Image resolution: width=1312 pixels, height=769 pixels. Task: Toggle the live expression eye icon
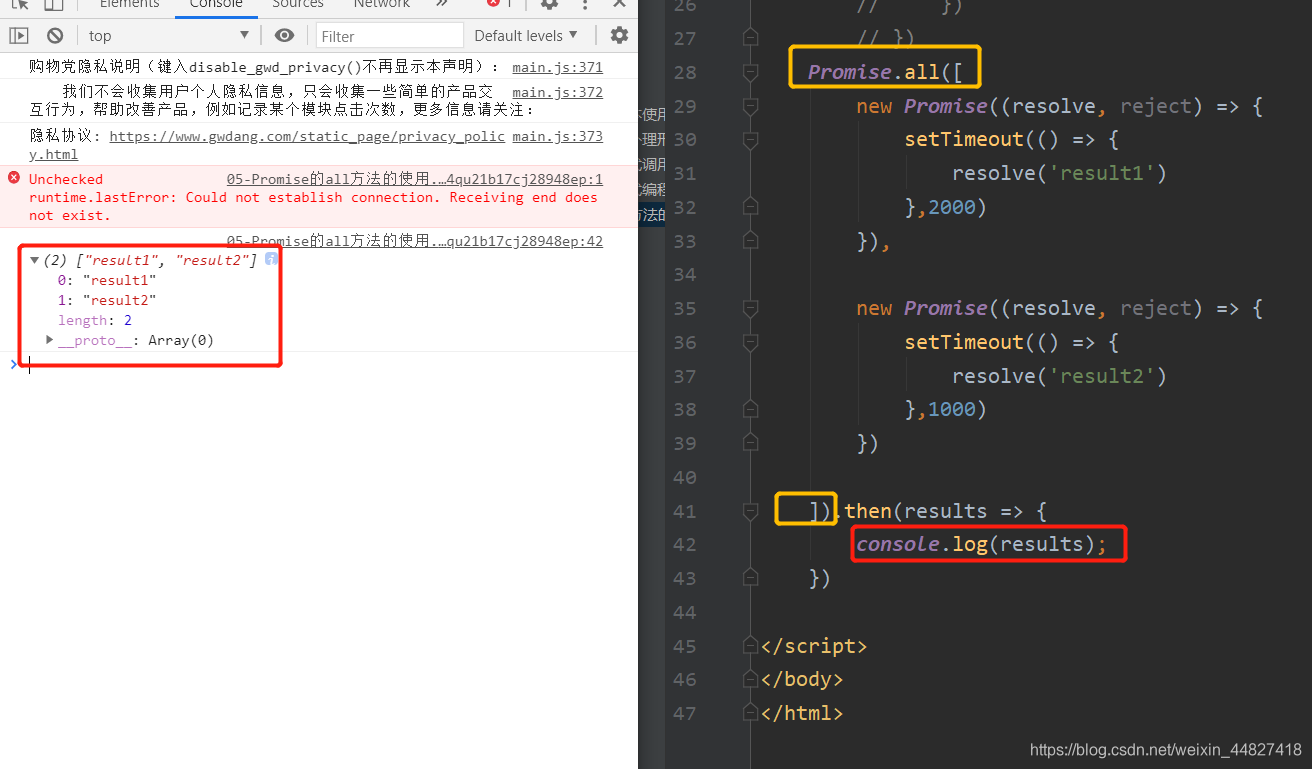click(285, 36)
